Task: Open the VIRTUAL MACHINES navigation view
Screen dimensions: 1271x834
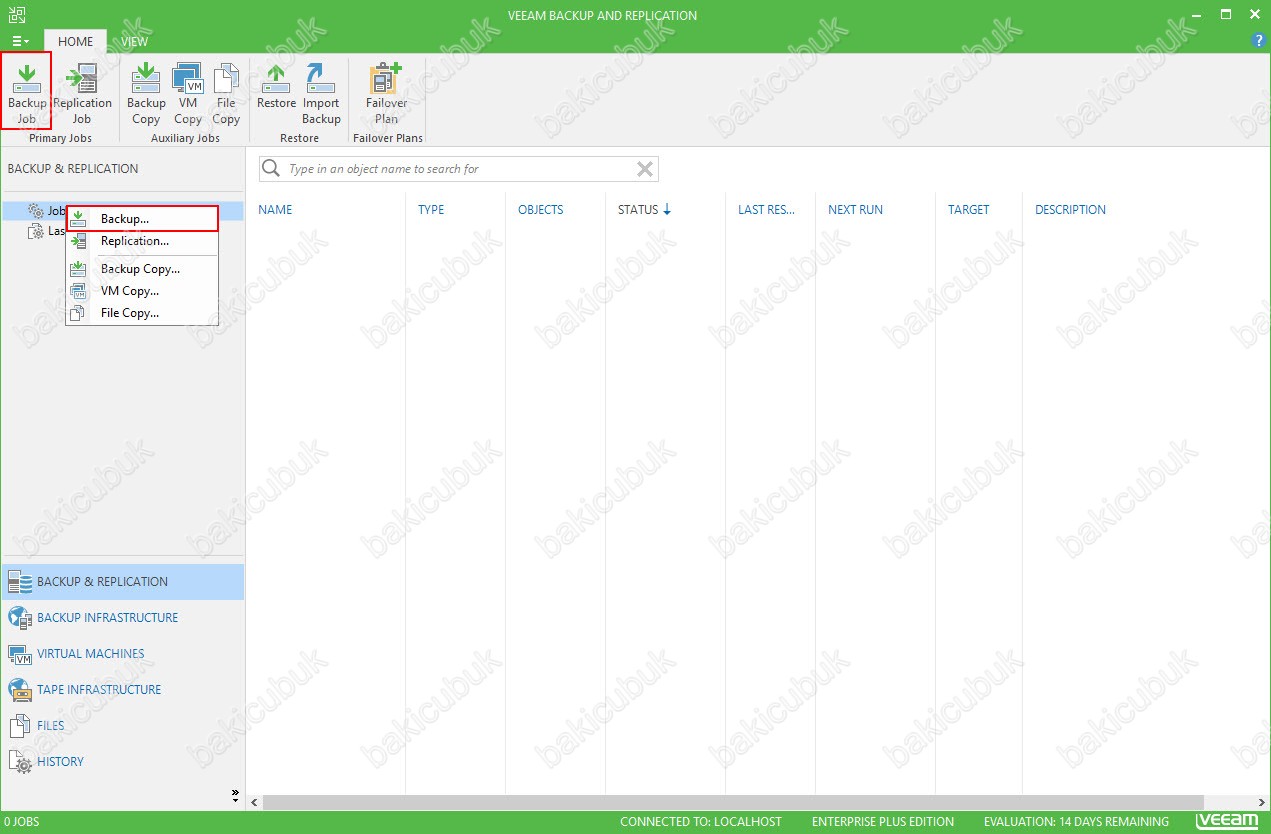Action: pyautogui.click(x=122, y=654)
